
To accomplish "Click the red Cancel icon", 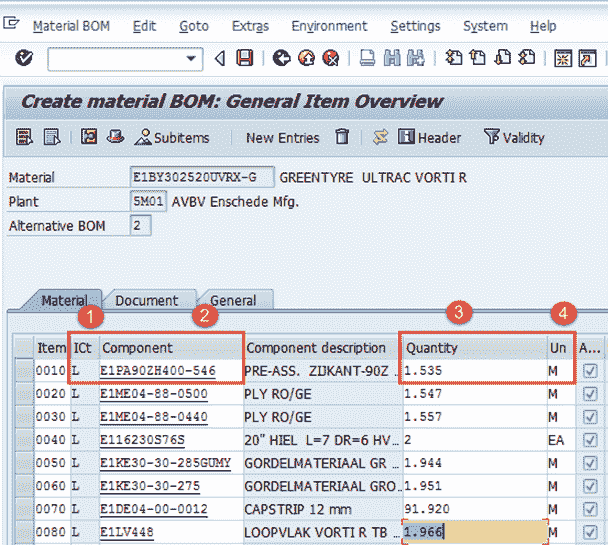I will [331, 59].
